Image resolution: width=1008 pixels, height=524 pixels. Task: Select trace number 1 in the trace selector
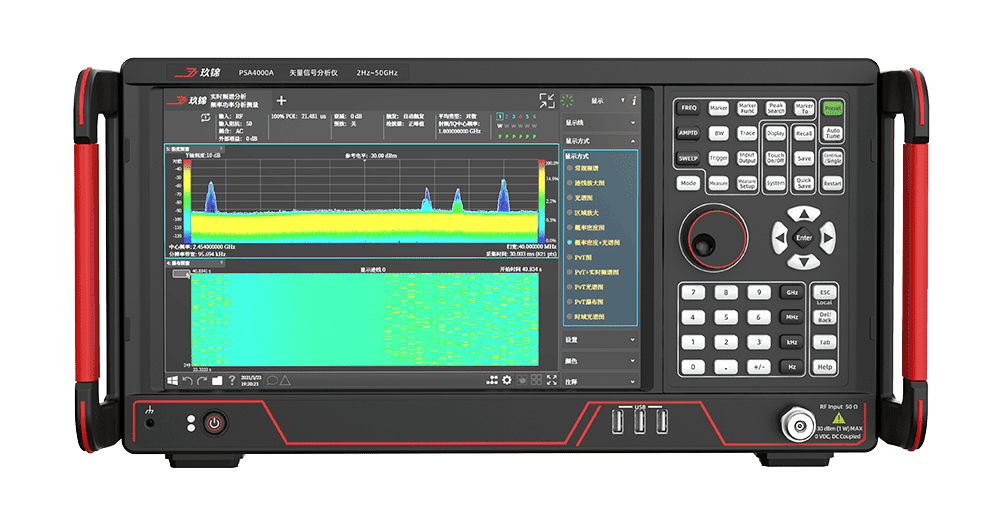pos(500,117)
